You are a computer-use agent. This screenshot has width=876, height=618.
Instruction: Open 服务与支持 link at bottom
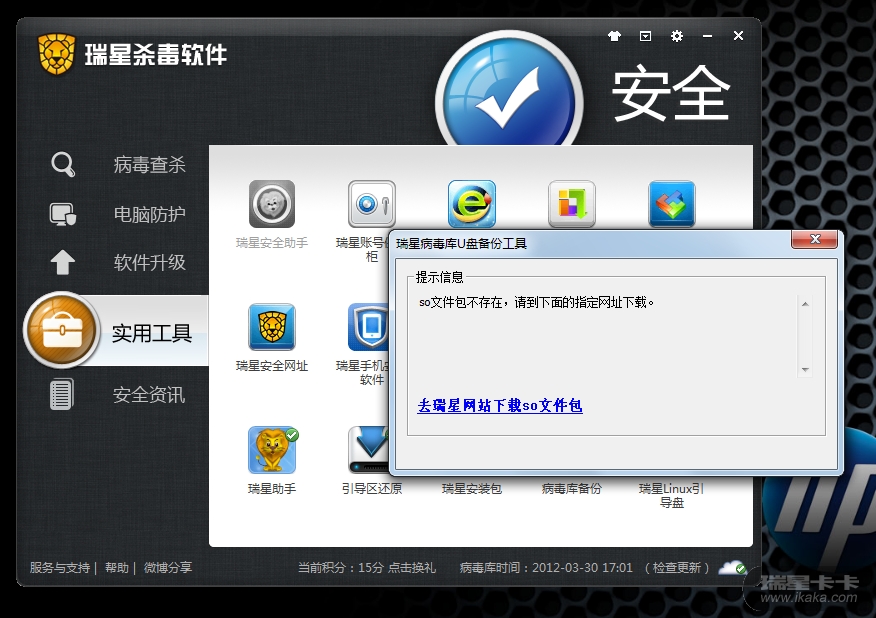click(x=60, y=568)
